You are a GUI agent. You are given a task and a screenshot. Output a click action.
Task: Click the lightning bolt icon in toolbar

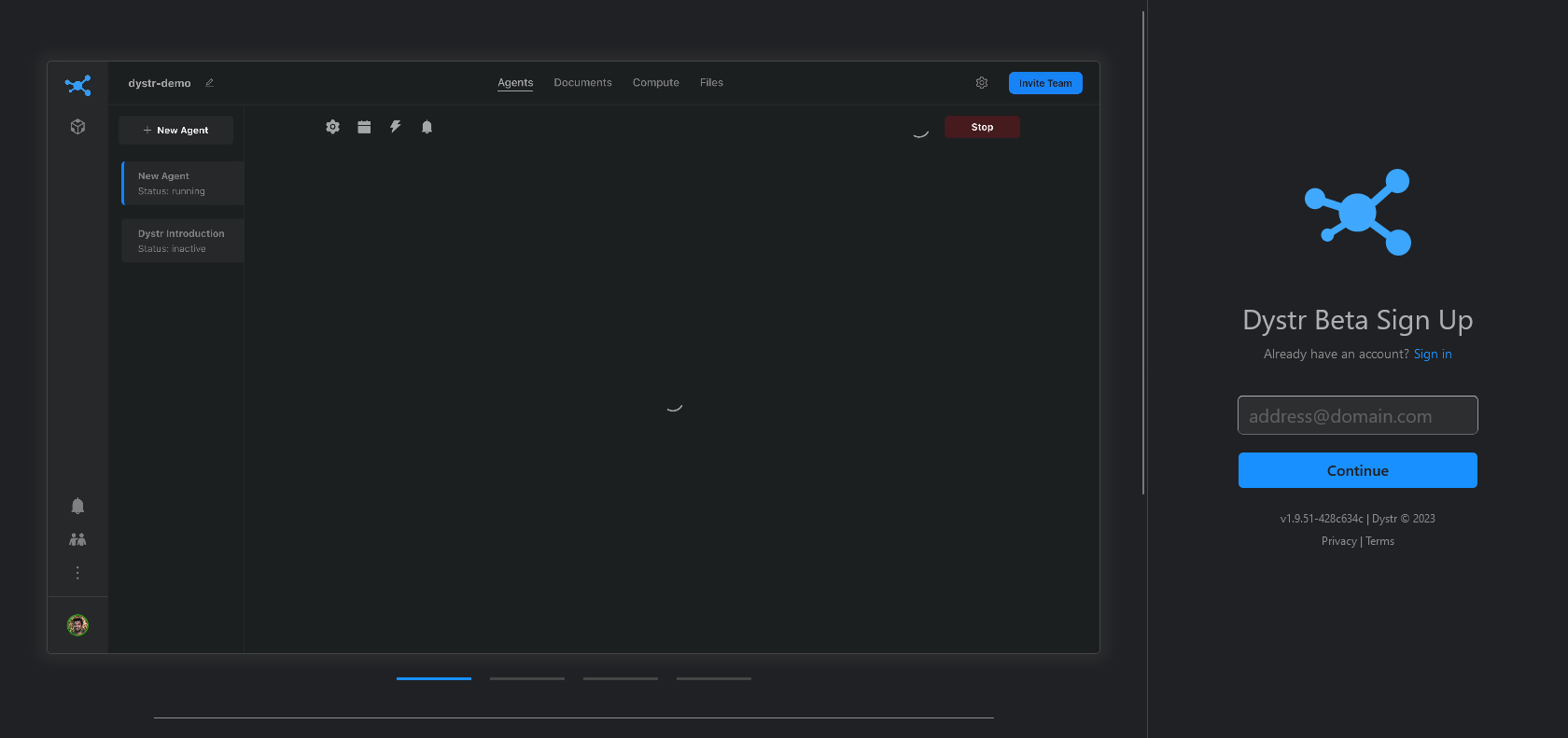pos(396,127)
